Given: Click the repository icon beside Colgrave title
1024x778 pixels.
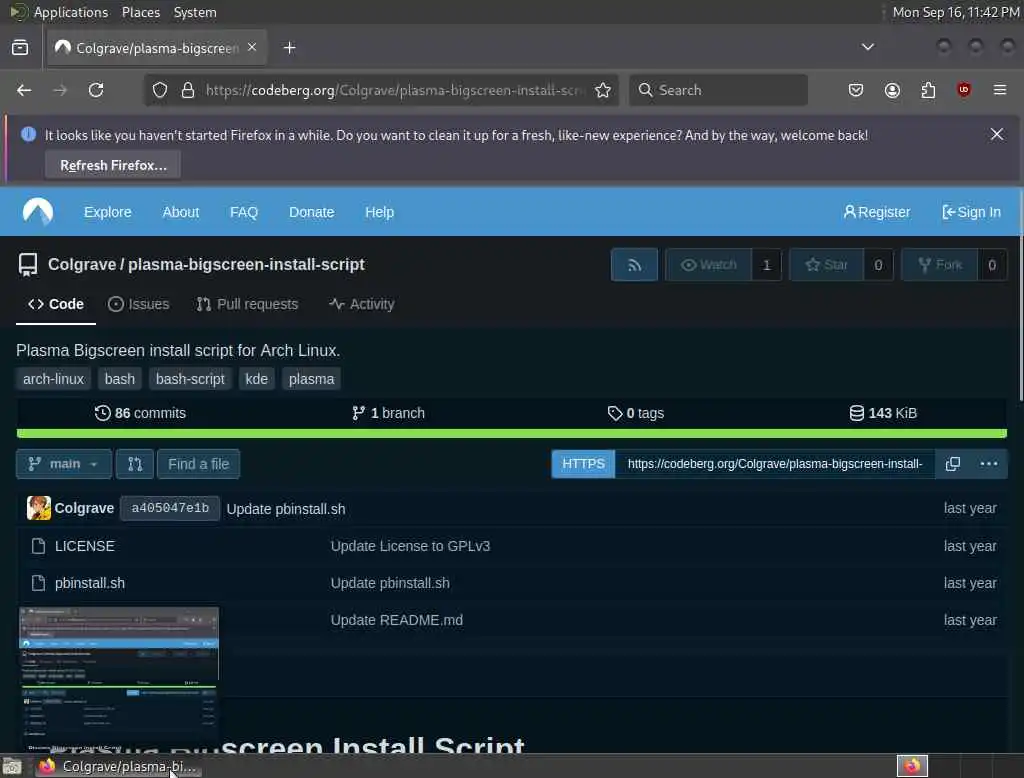Looking at the screenshot, I should [x=28, y=265].
